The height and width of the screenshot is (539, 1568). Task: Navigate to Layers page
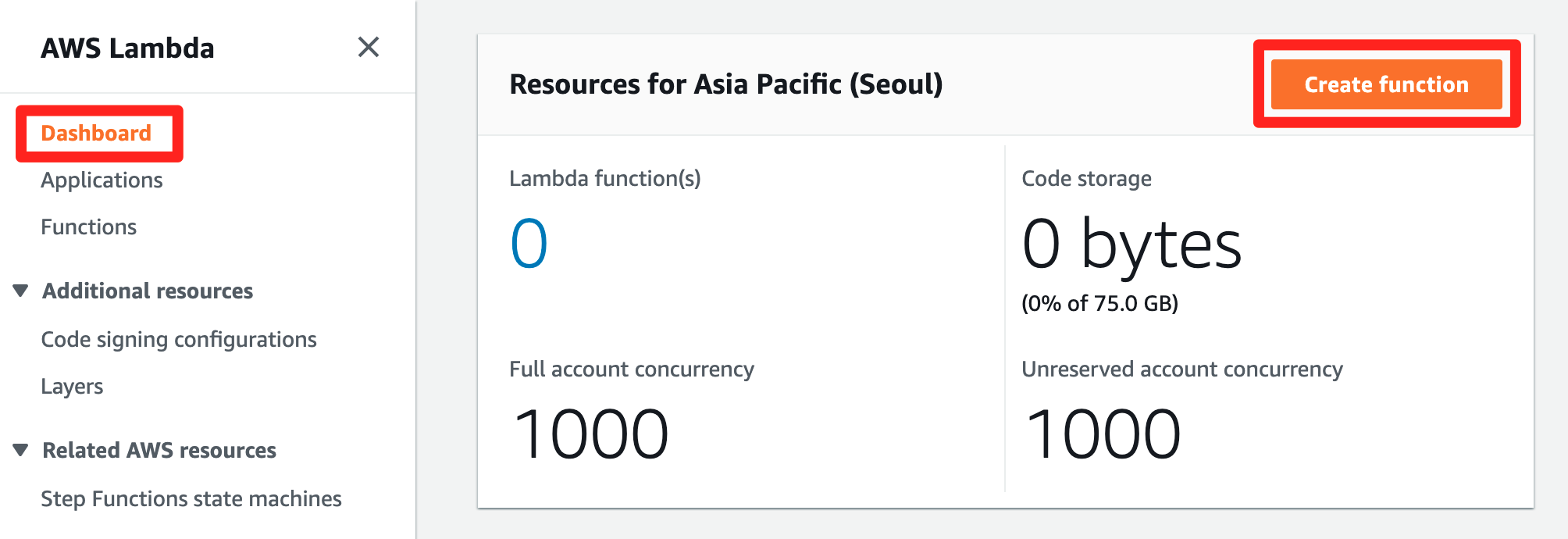pos(72,387)
